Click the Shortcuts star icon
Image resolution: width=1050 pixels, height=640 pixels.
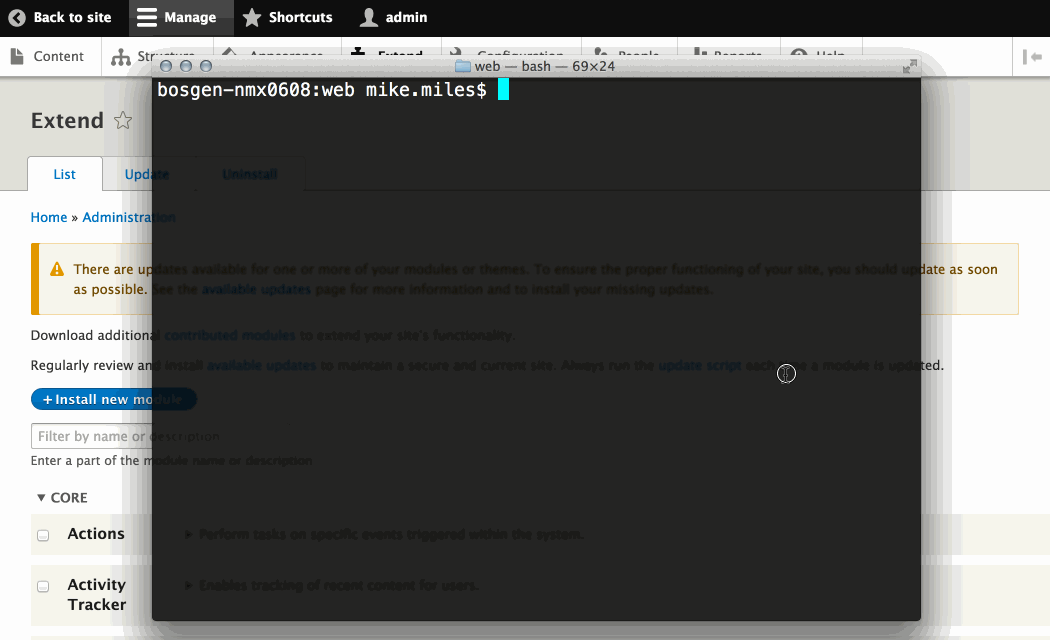click(x=252, y=17)
